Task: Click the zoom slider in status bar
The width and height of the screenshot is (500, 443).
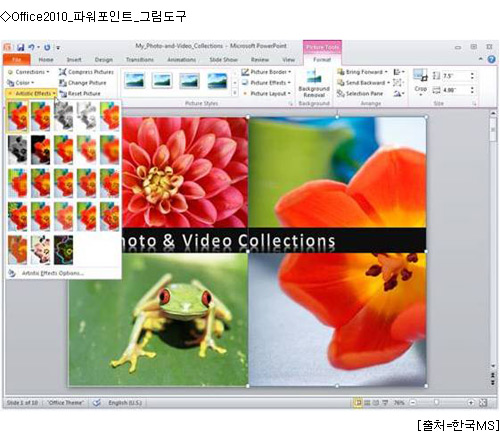Action: click(x=436, y=403)
